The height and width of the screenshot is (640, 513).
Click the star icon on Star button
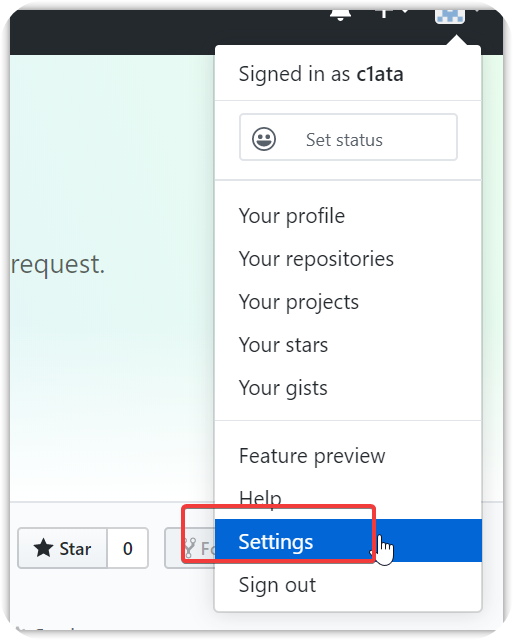[x=43, y=548]
